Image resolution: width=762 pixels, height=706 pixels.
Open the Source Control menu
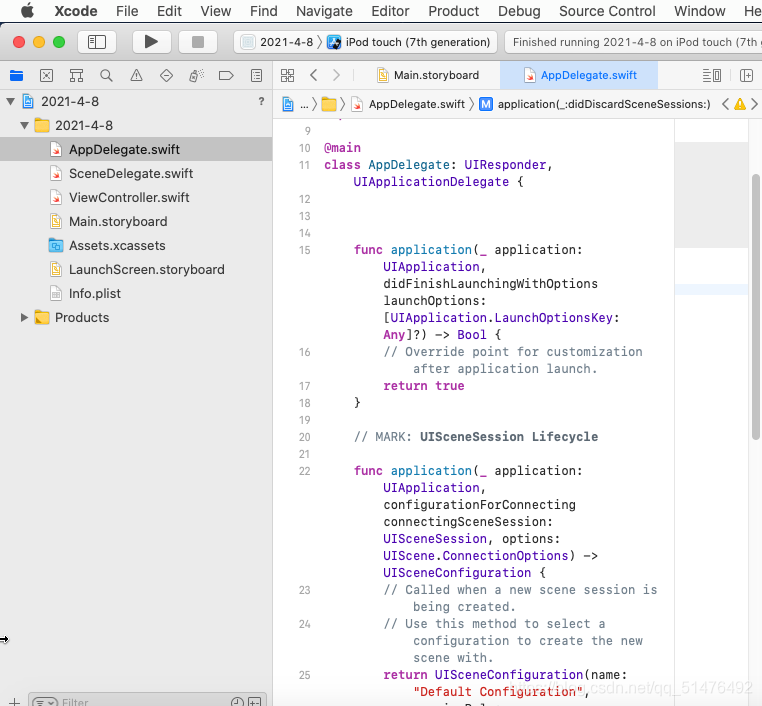pyautogui.click(x=607, y=11)
